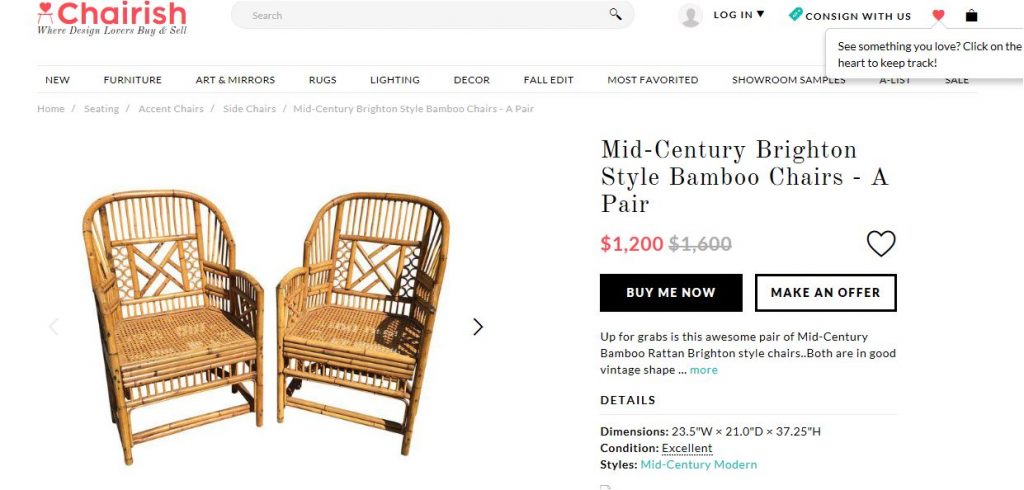Click the bamboo chairs product photo
1024x490 pixels.
[265, 320]
